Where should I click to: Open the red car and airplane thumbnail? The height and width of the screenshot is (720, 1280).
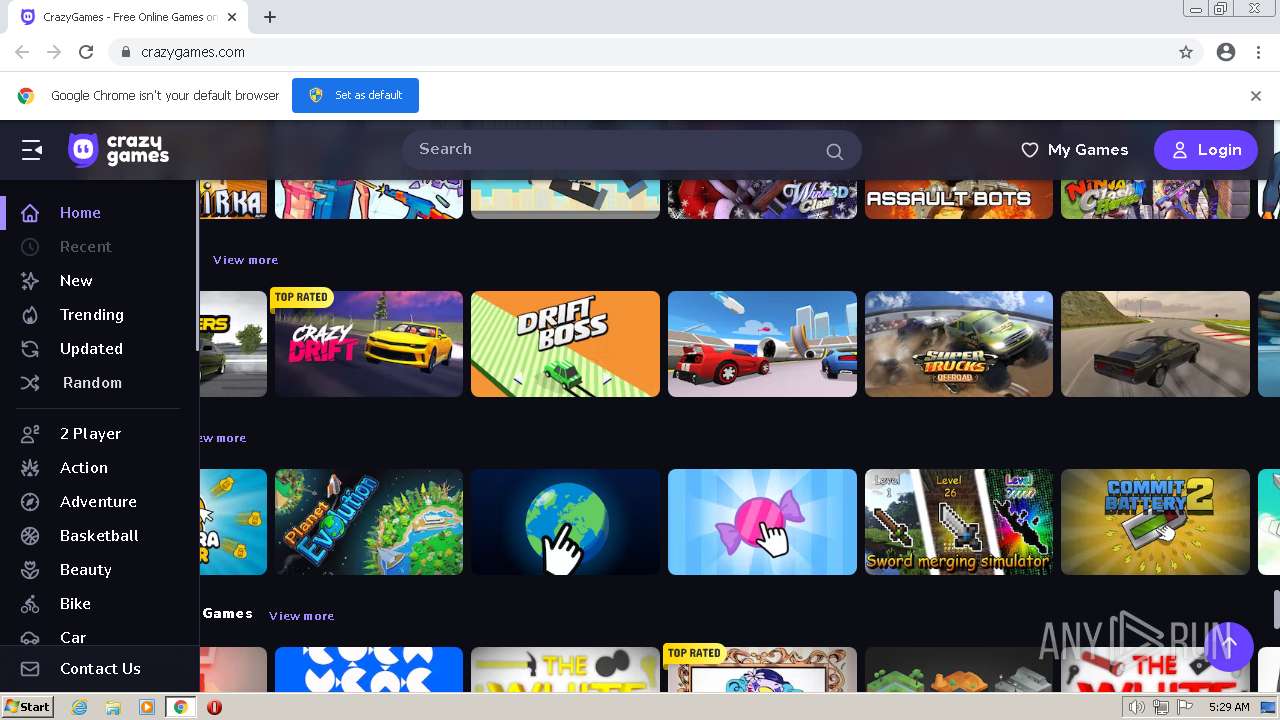(x=762, y=344)
